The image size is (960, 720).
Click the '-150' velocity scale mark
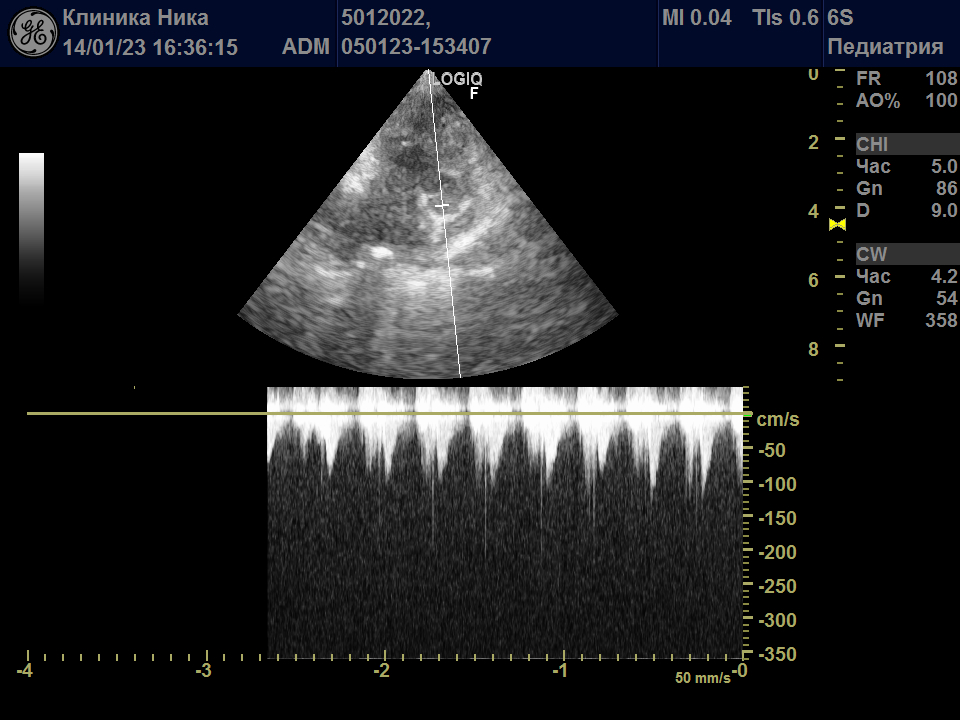click(x=778, y=519)
